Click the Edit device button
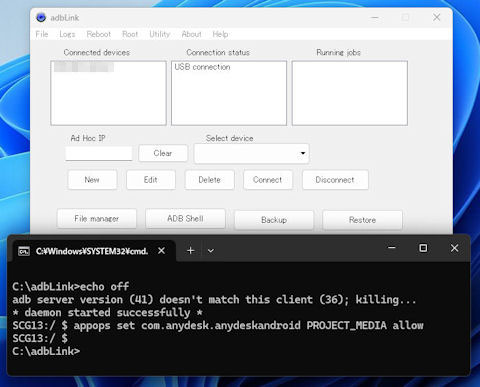The height and width of the screenshot is (387, 480). (151, 180)
